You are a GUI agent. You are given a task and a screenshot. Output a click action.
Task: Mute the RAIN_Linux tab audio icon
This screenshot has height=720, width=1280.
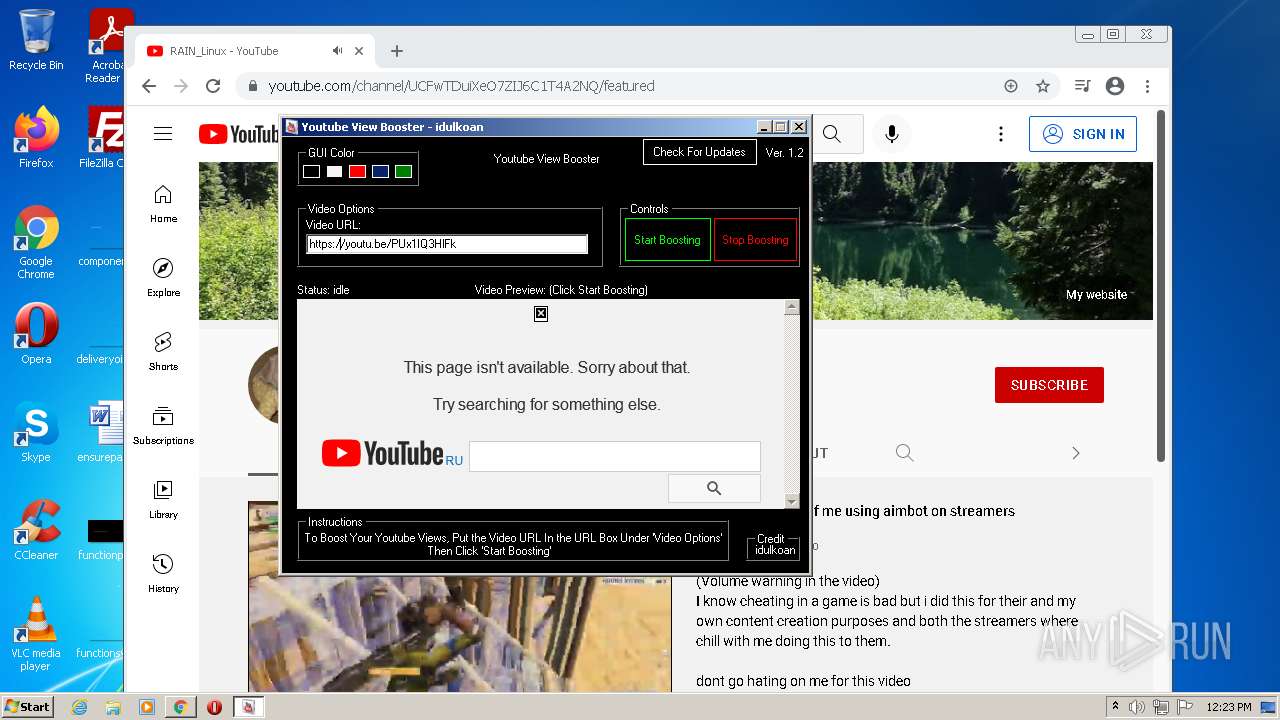[x=338, y=51]
